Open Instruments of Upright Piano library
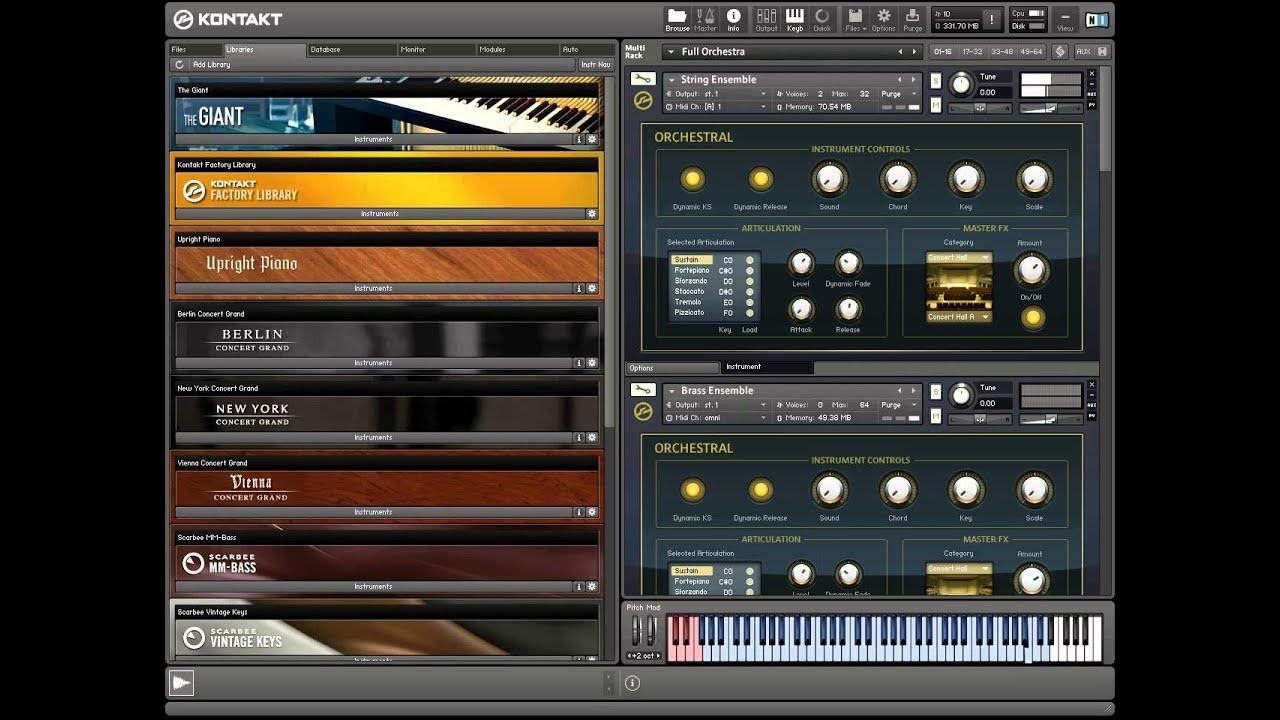 [373, 288]
